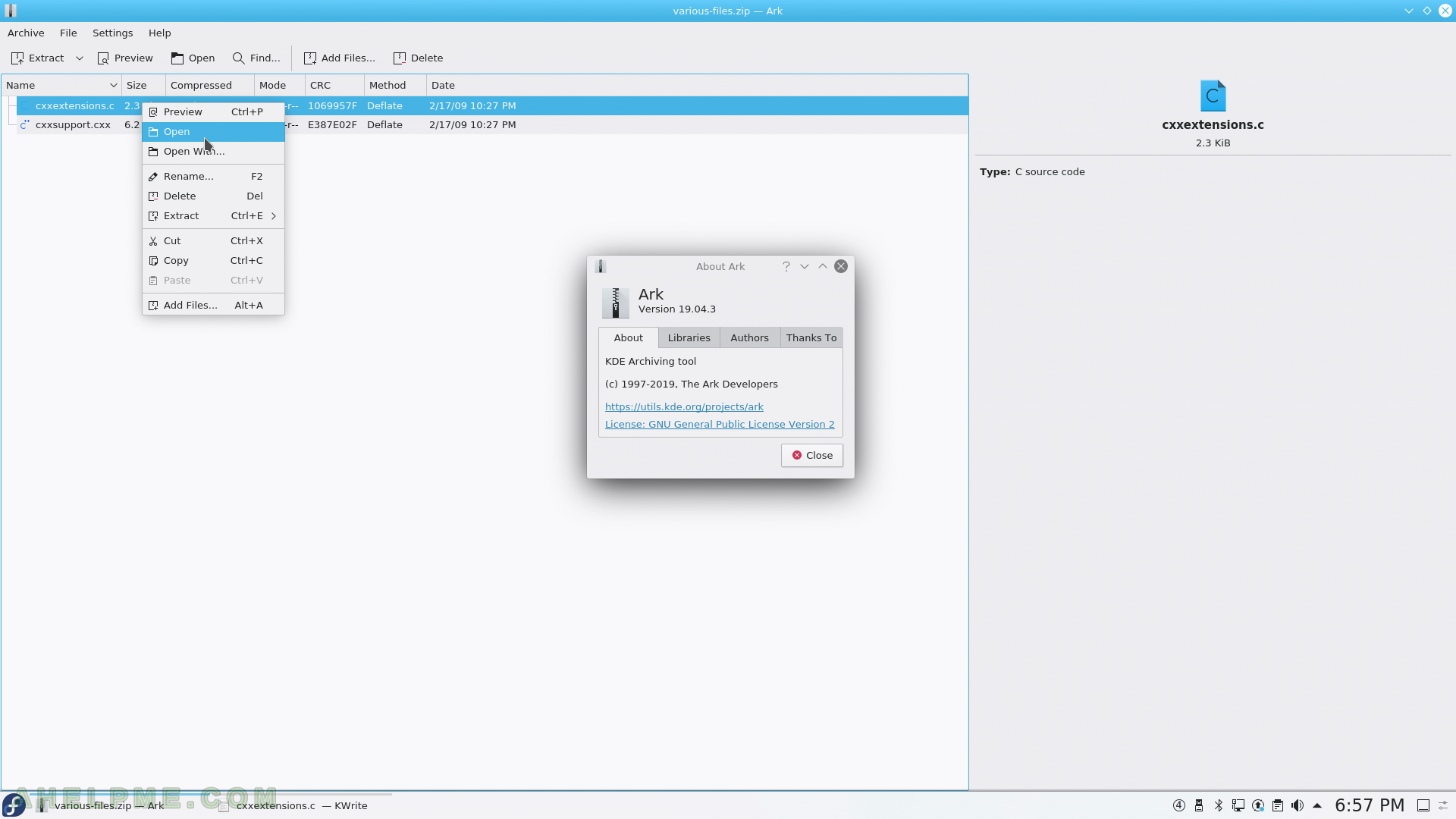This screenshot has height=819, width=1456.
Task: Click the Extract toolbar icon
Action: coord(17,58)
